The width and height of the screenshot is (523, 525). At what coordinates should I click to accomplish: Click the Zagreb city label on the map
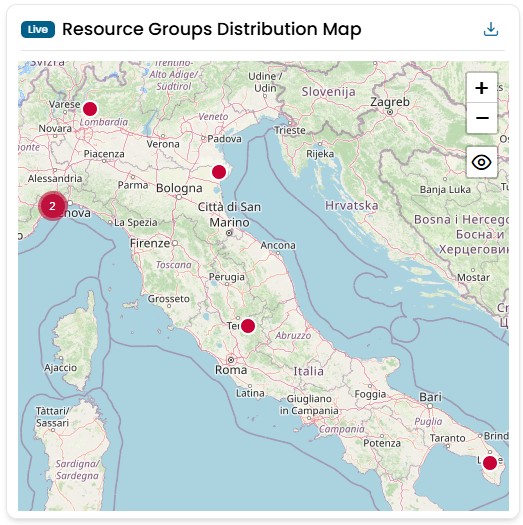390,102
